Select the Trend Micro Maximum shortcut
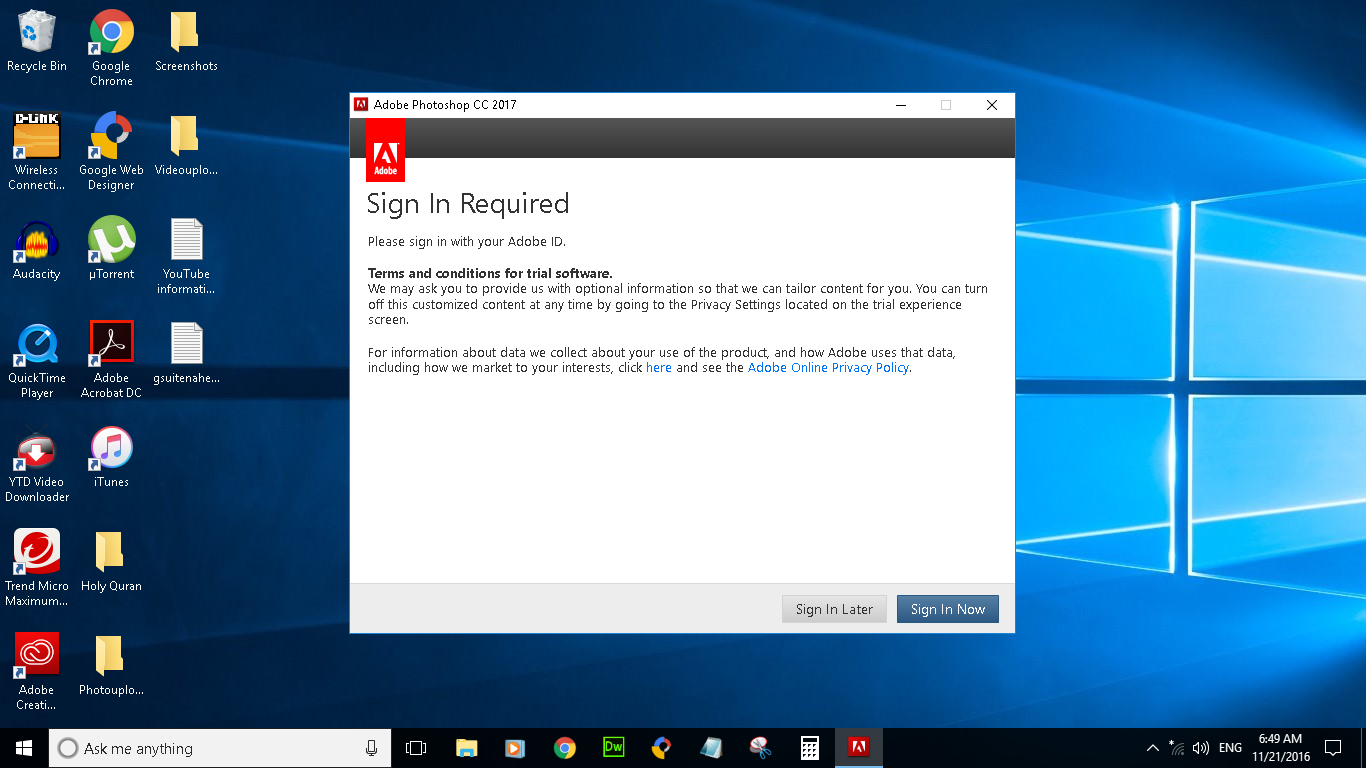The width and height of the screenshot is (1366, 768). pos(37,568)
